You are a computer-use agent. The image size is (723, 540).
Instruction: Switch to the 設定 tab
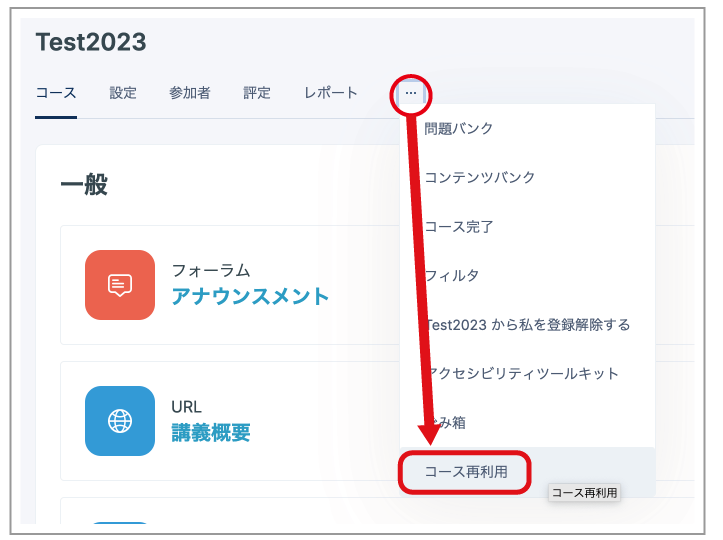(x=123, y=93)
